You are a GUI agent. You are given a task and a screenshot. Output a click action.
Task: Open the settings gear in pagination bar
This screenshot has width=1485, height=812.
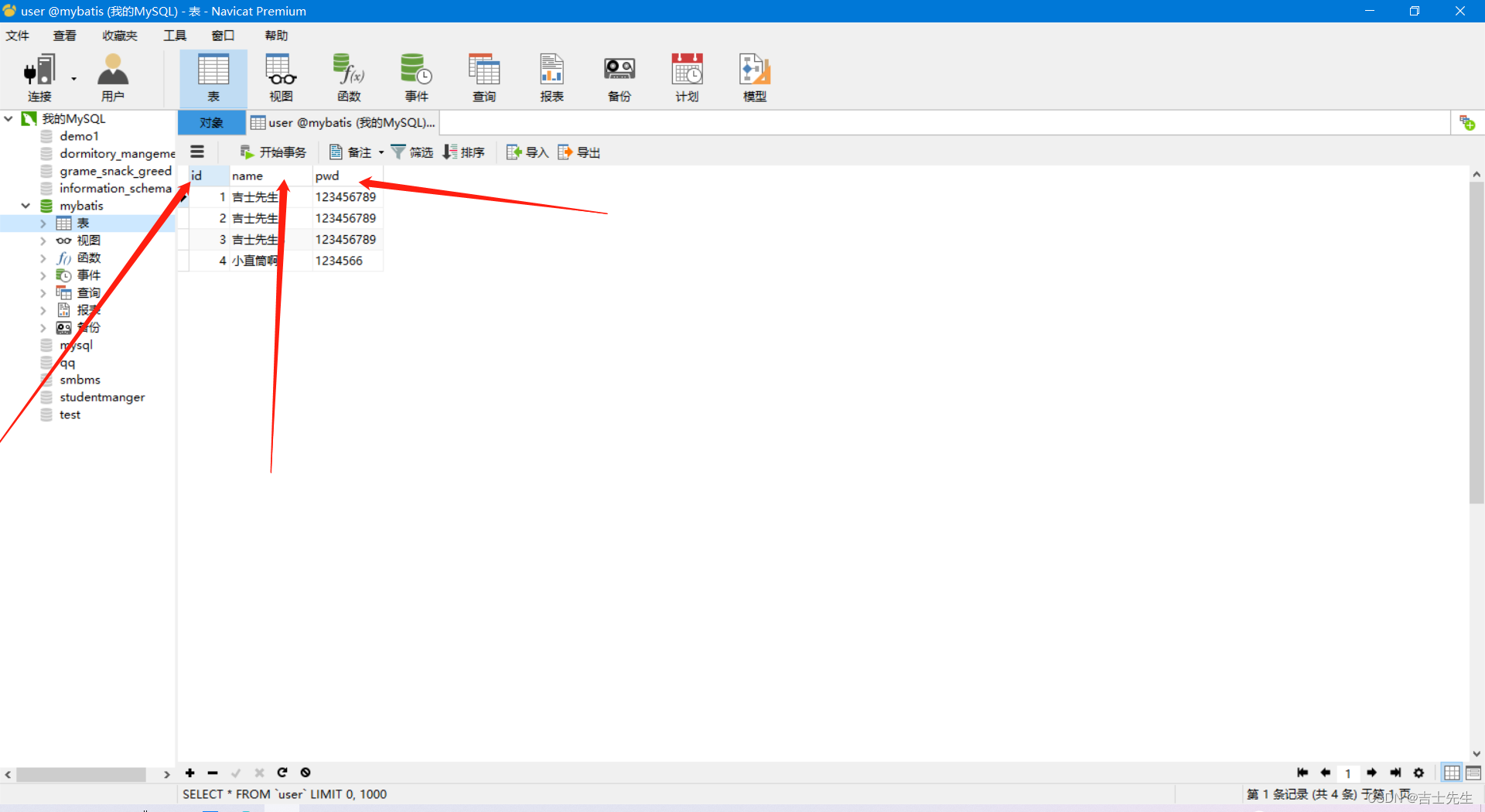[x=1418, y=773]
